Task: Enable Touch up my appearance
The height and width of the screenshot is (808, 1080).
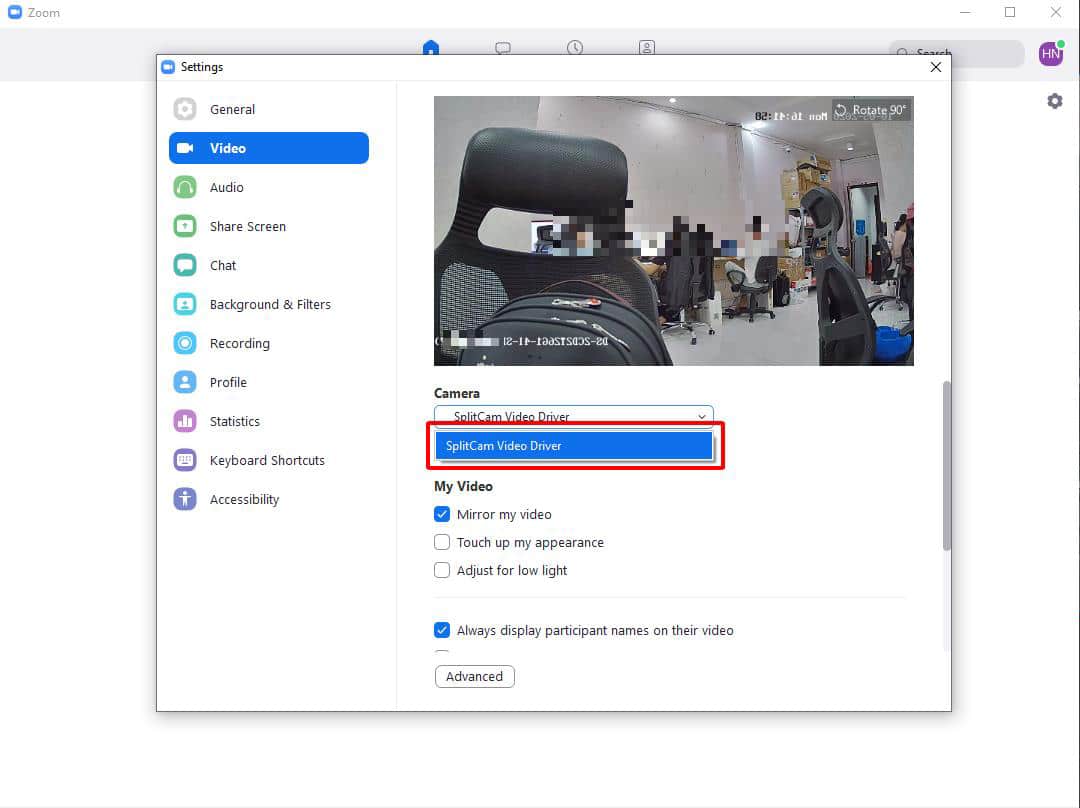Action: coord(442,542)
